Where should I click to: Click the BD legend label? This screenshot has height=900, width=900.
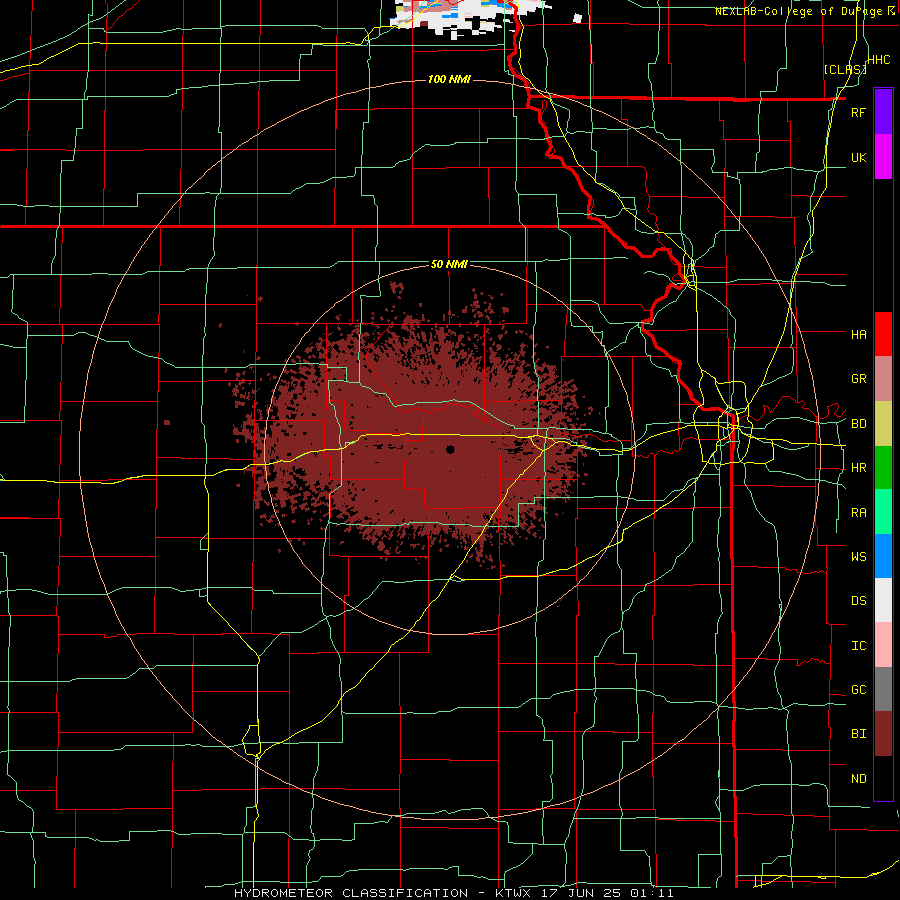pos(858,424)
